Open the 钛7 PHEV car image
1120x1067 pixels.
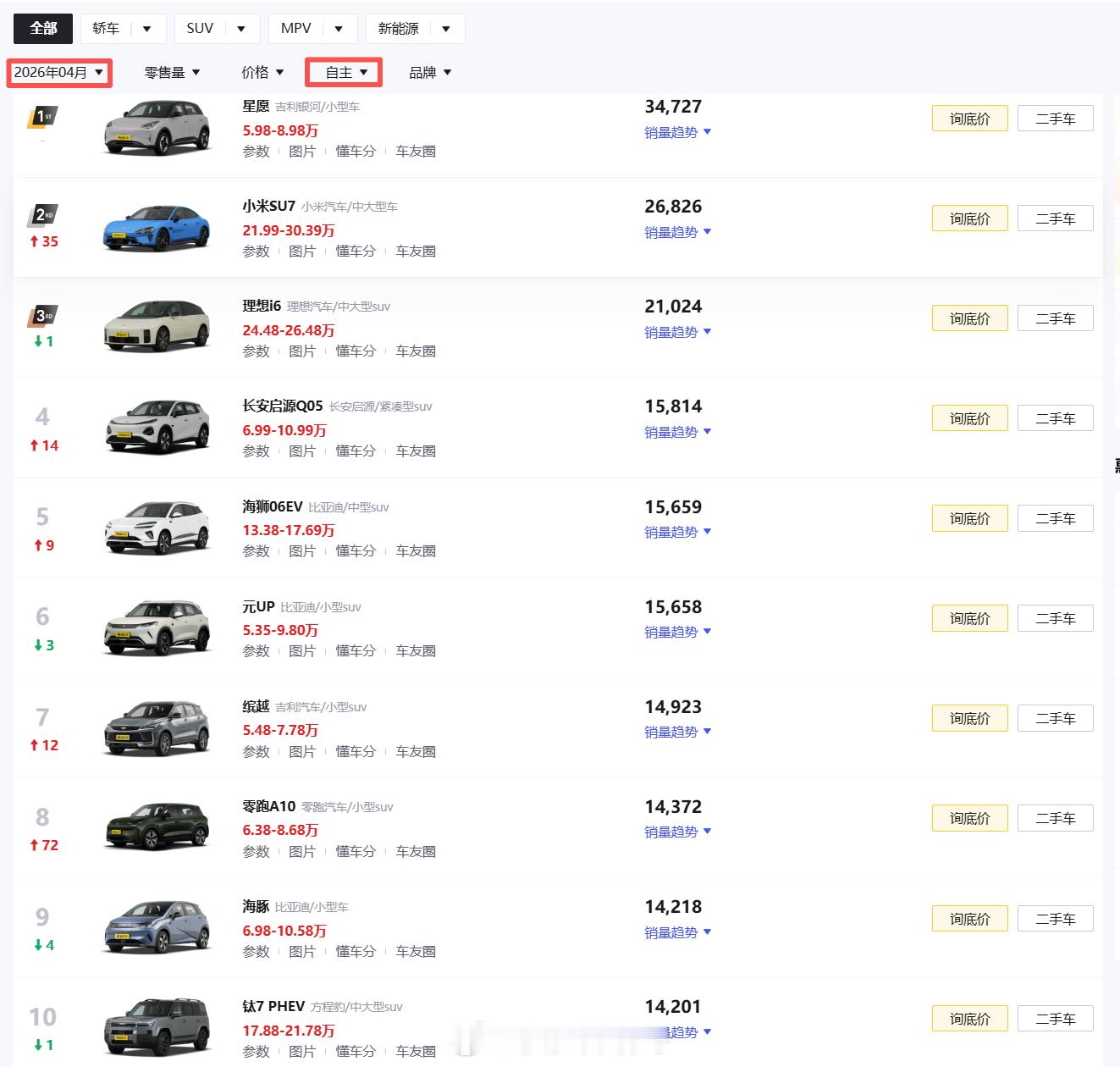pos(157,1027)
